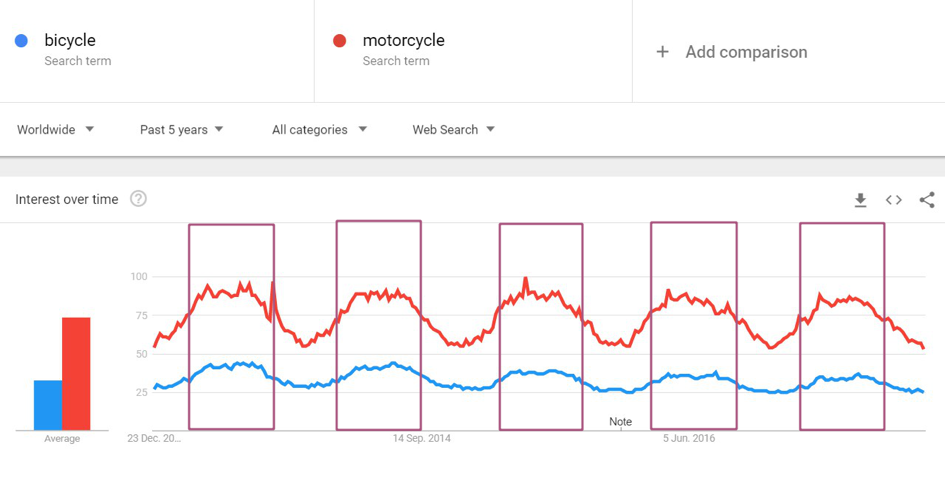Click the blue bicycle color dot

21,41
